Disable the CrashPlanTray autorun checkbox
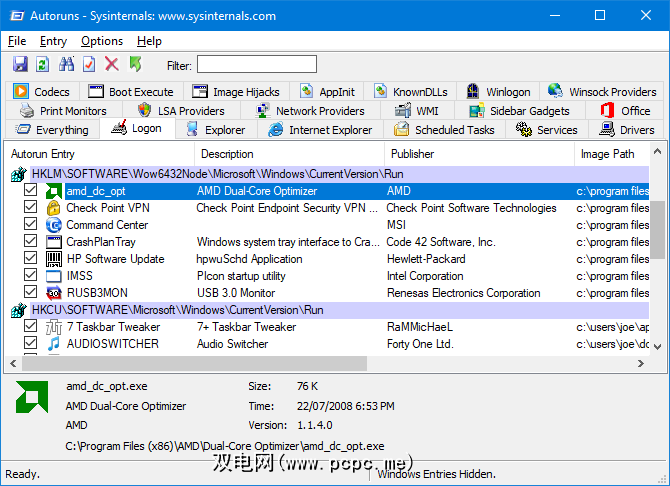 [31, 242]
